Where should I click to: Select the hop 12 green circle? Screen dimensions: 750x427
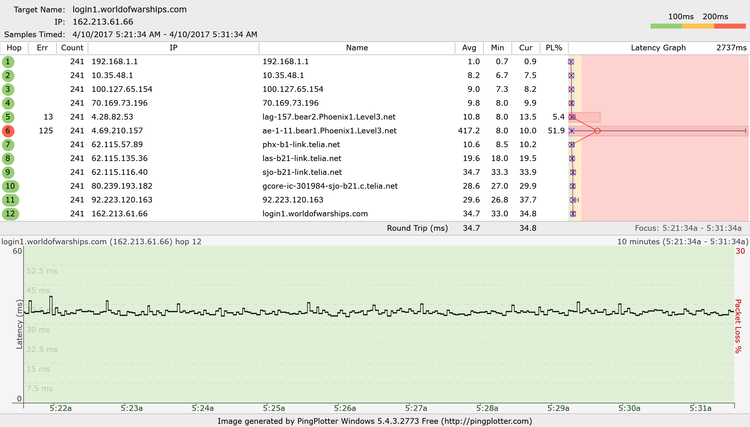(x=10, y=214)
